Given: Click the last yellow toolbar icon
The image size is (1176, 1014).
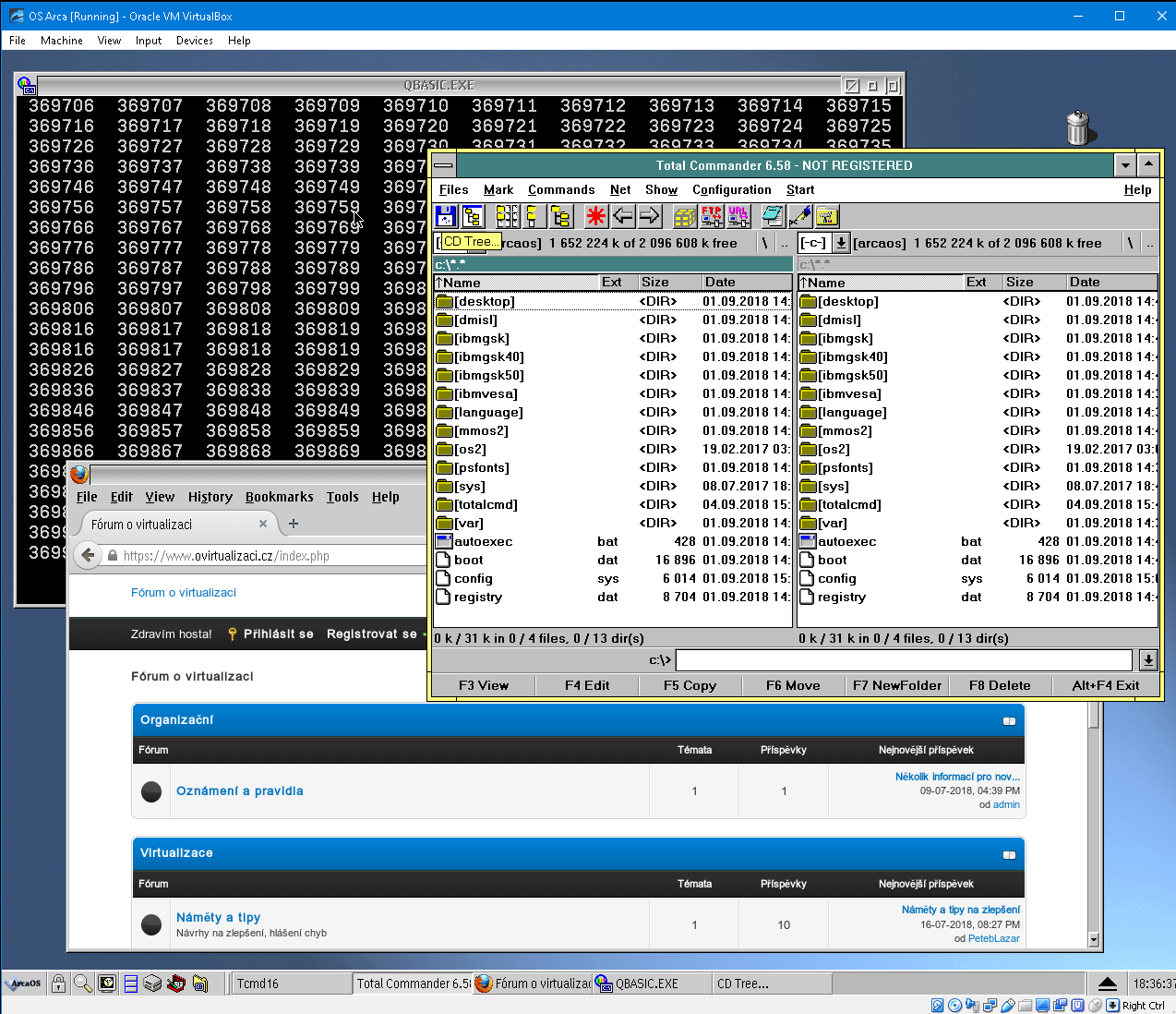Looking at the screenshot, I should (826, 216).
